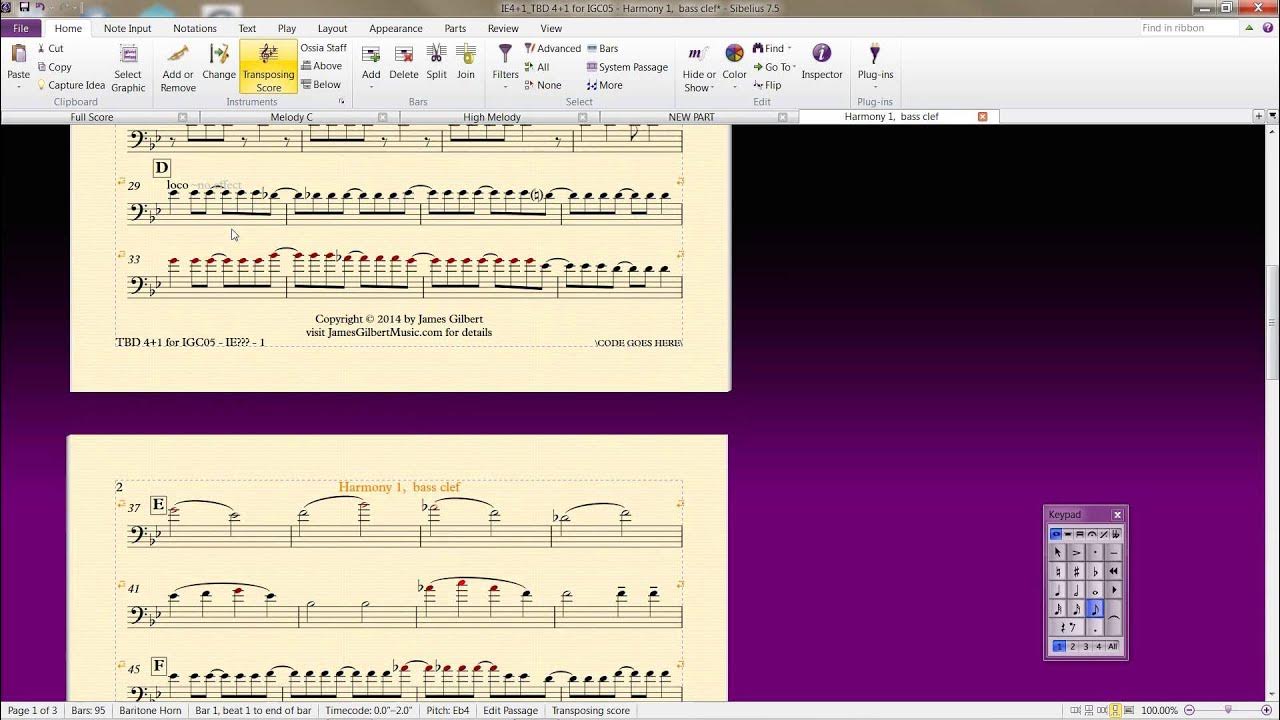Click the Flip command
This screenshot has height=720, width=1280.
point(766,85)
